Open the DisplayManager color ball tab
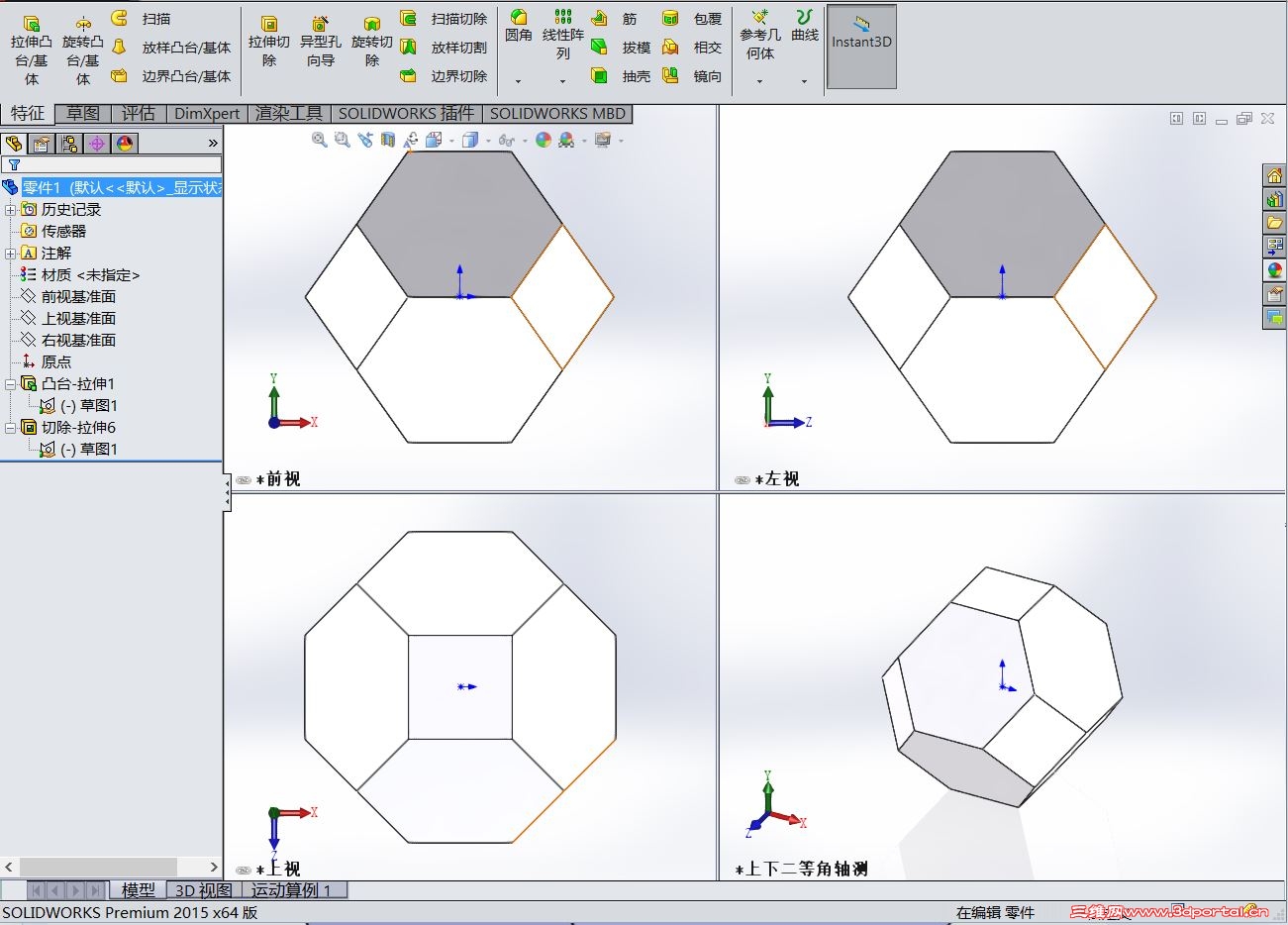The image size is (1288, 925). click(x=125, y=144)
